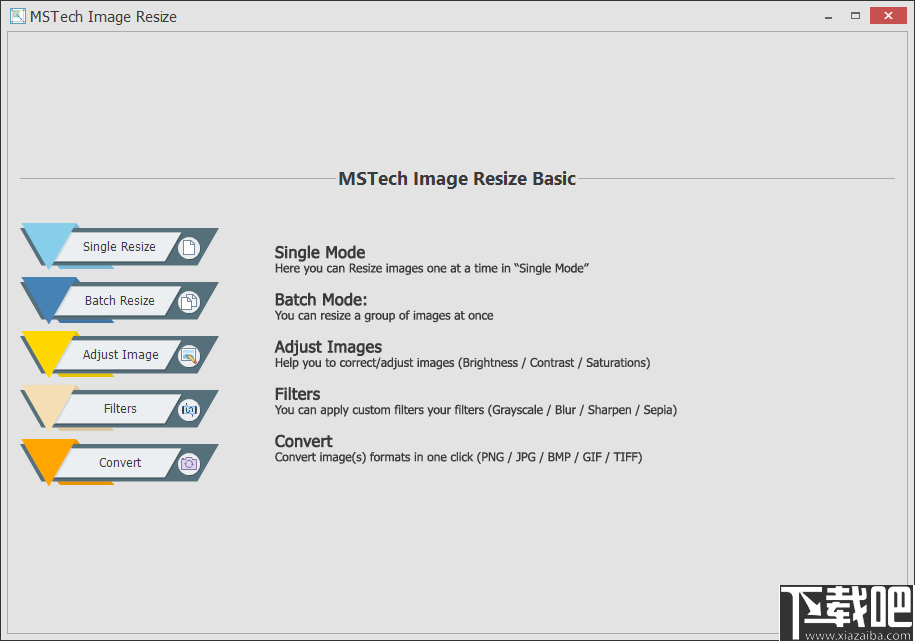This screenshot has width=915, height=641.
Task: Click the maximize button in the title bar
Action: click(x=854, y=15)
